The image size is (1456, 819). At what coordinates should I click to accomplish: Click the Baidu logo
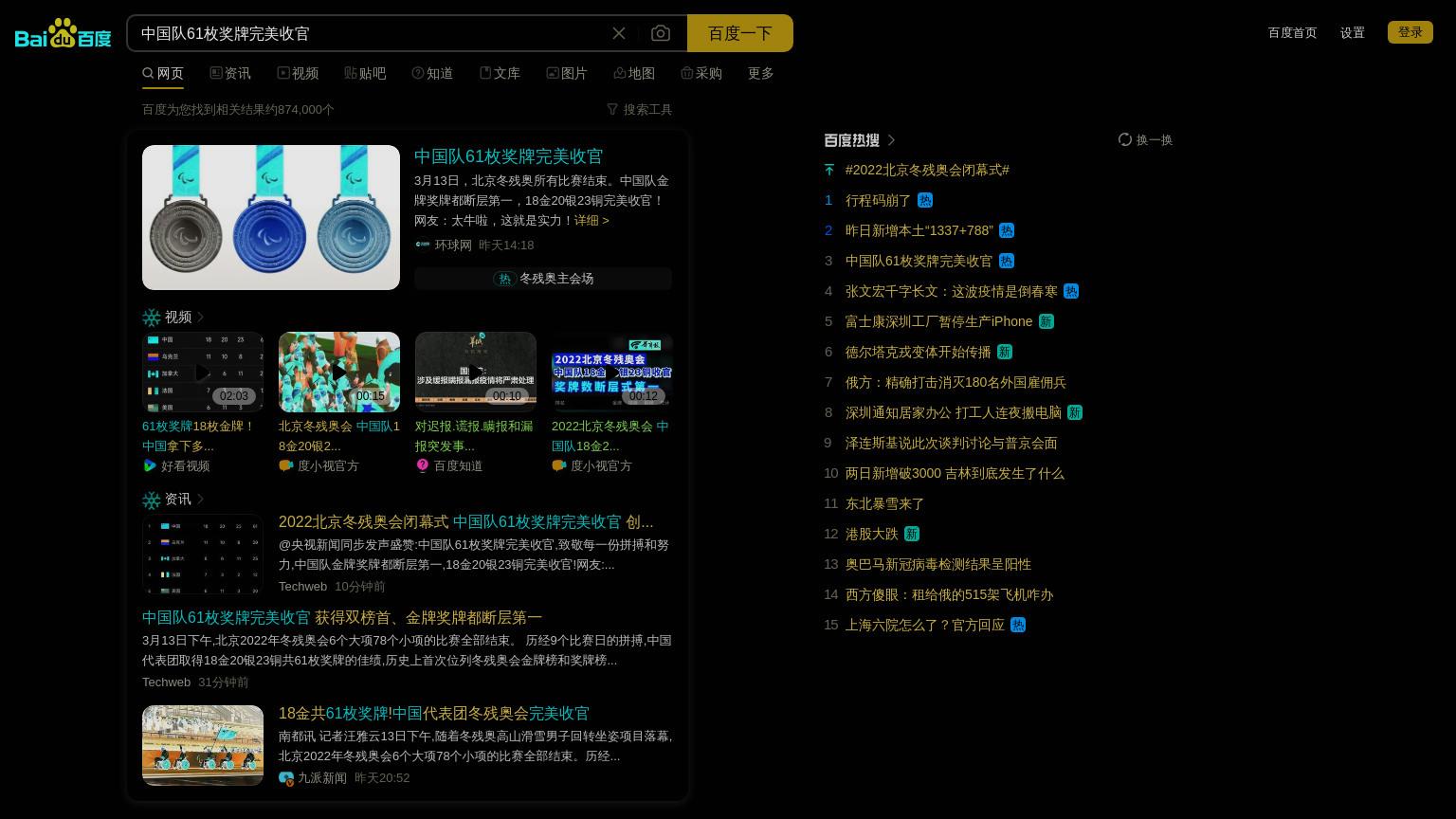[63, 33]
